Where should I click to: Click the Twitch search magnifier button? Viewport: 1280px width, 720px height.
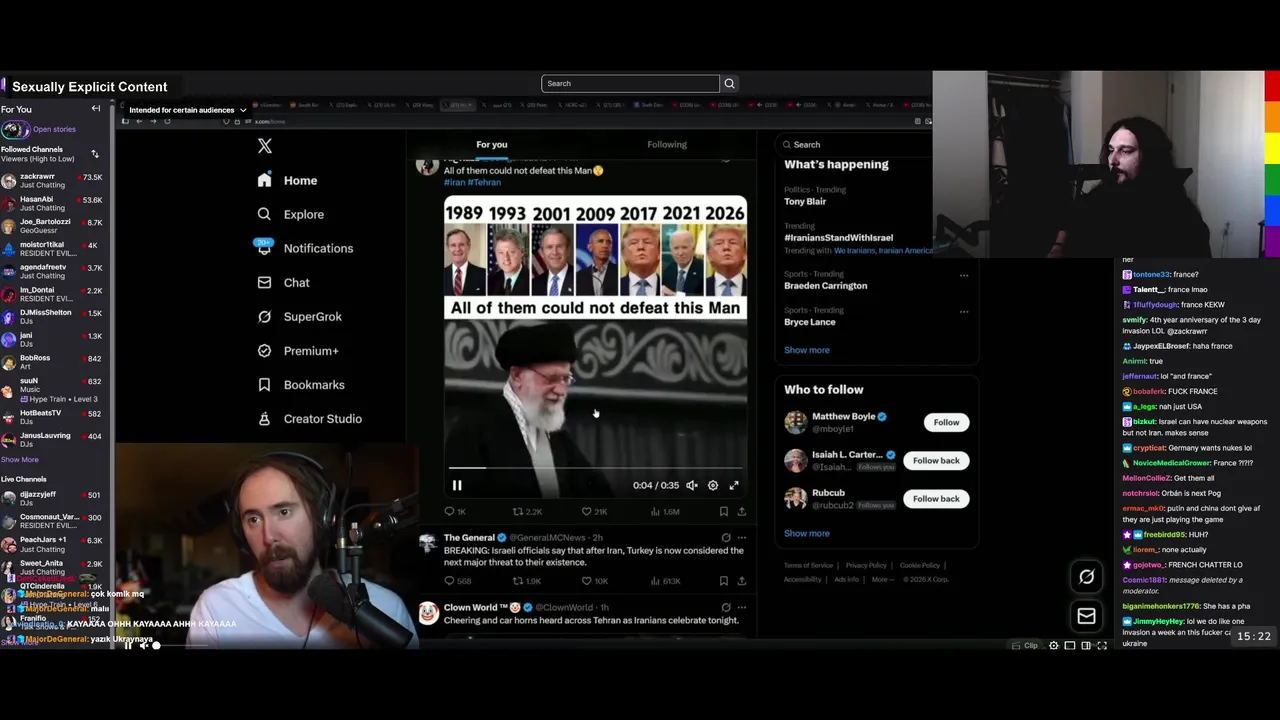click(x=729, y=83)
